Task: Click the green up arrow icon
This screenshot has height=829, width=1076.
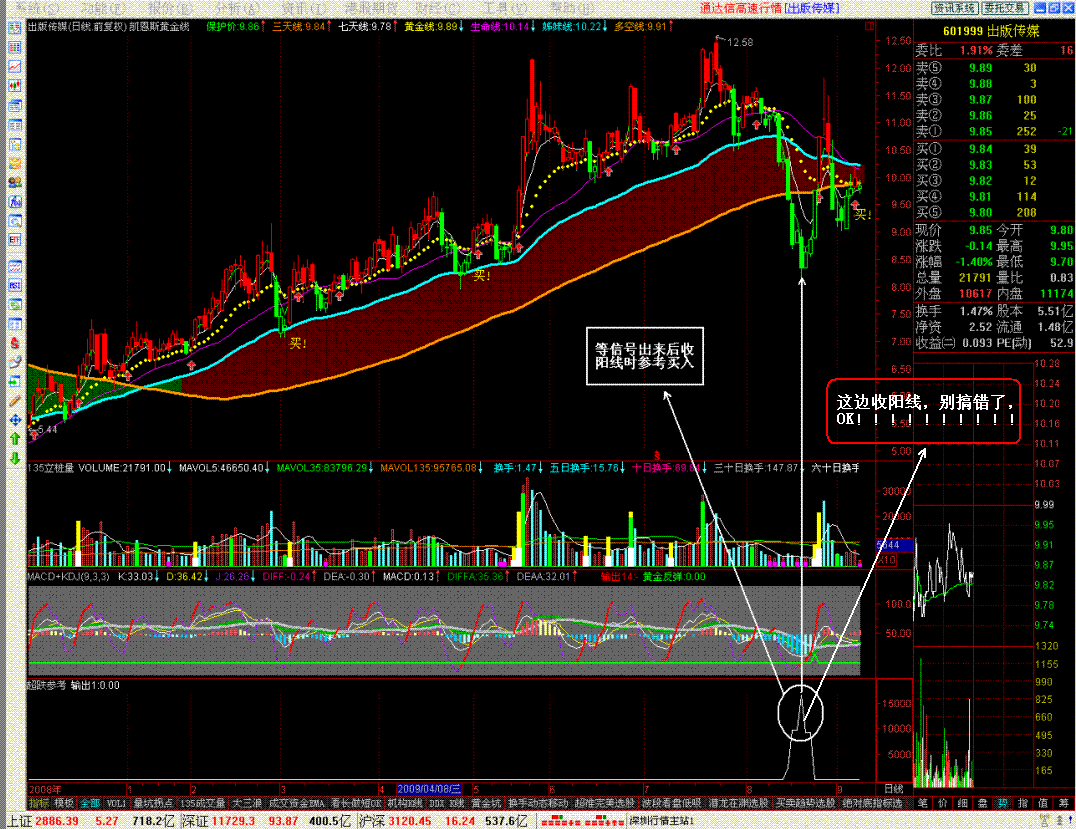Action: point(14,439)
